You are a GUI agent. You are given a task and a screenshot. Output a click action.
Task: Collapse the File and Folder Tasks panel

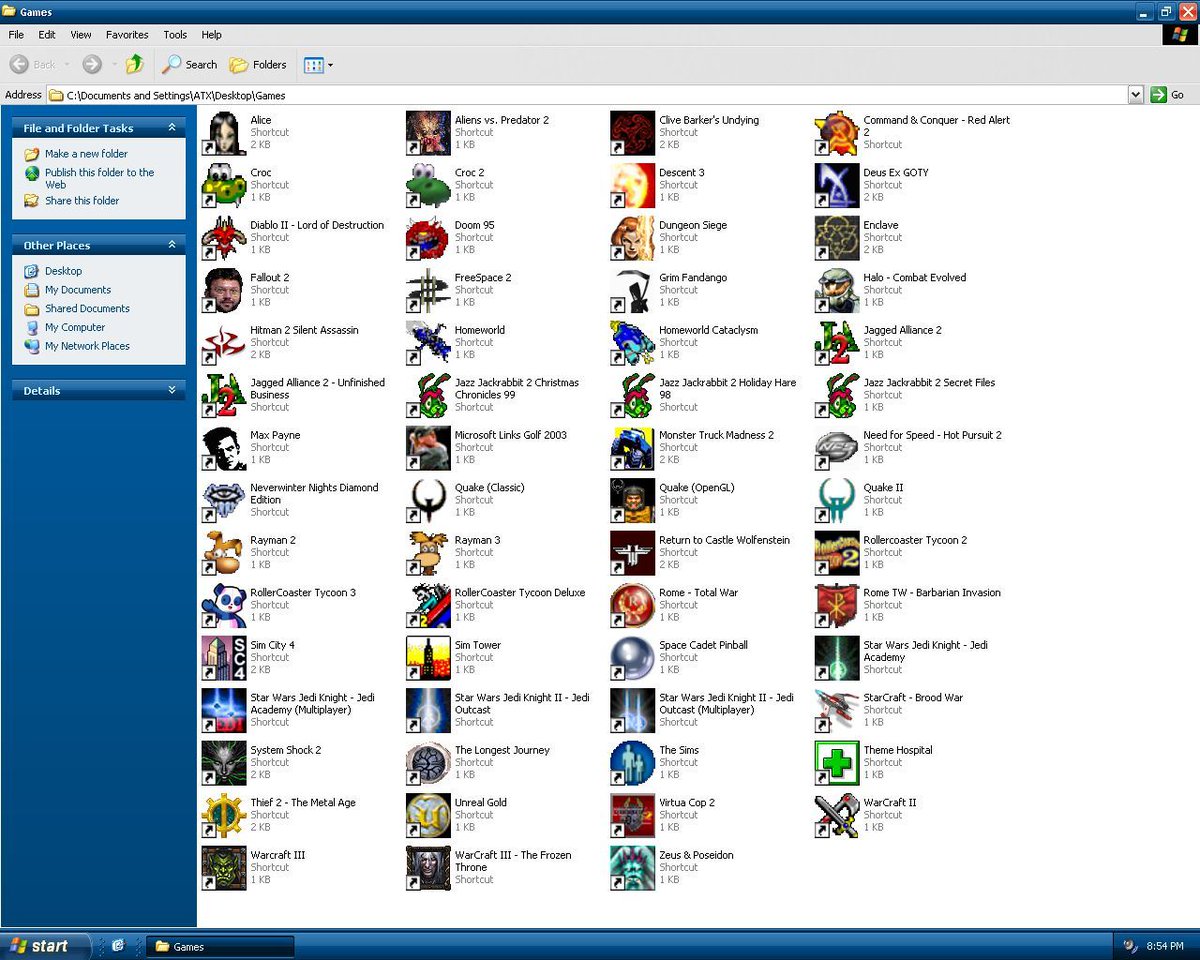pos(172,128)
